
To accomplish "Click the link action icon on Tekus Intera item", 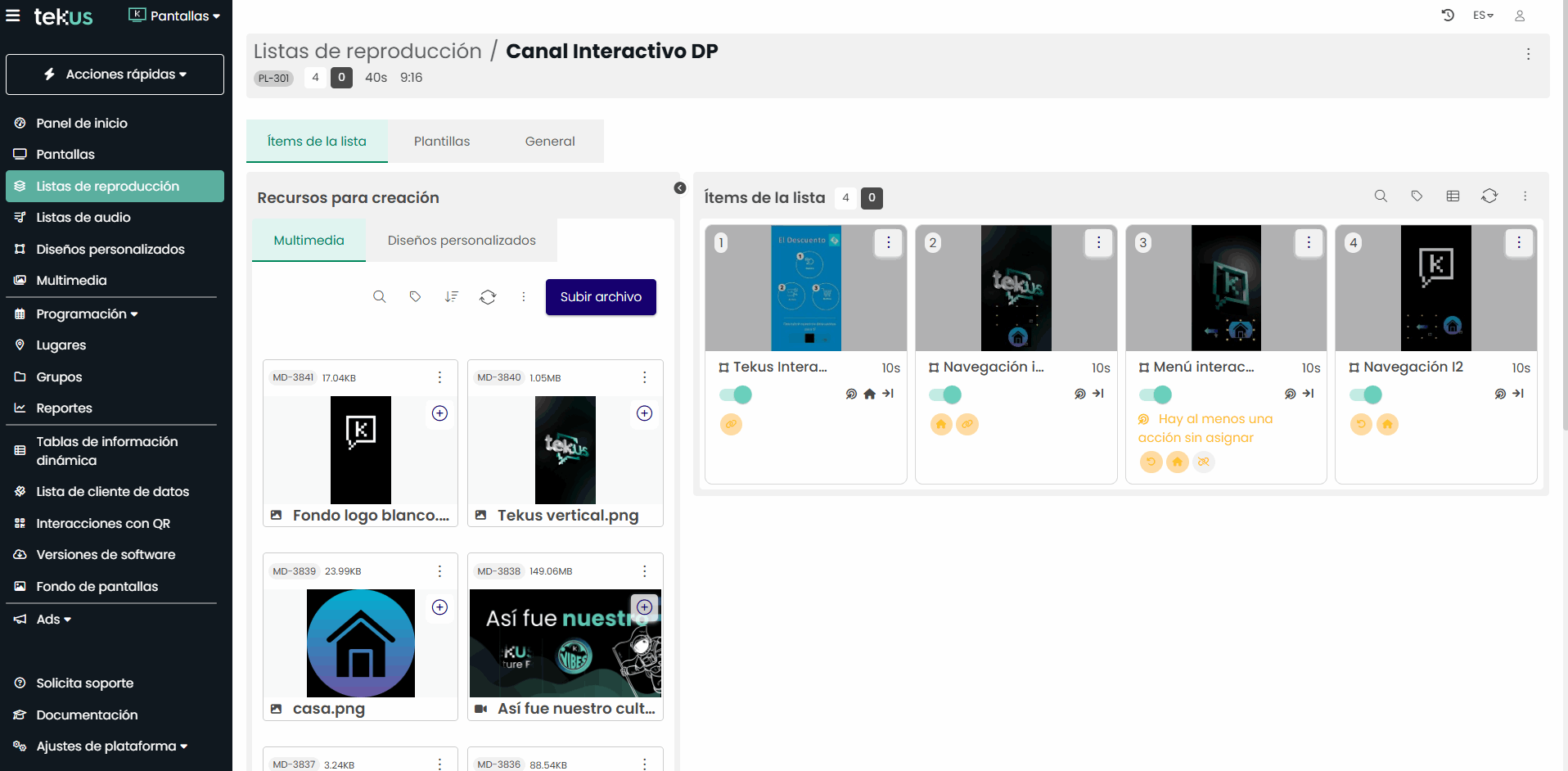I will click(x=732, y=424).
